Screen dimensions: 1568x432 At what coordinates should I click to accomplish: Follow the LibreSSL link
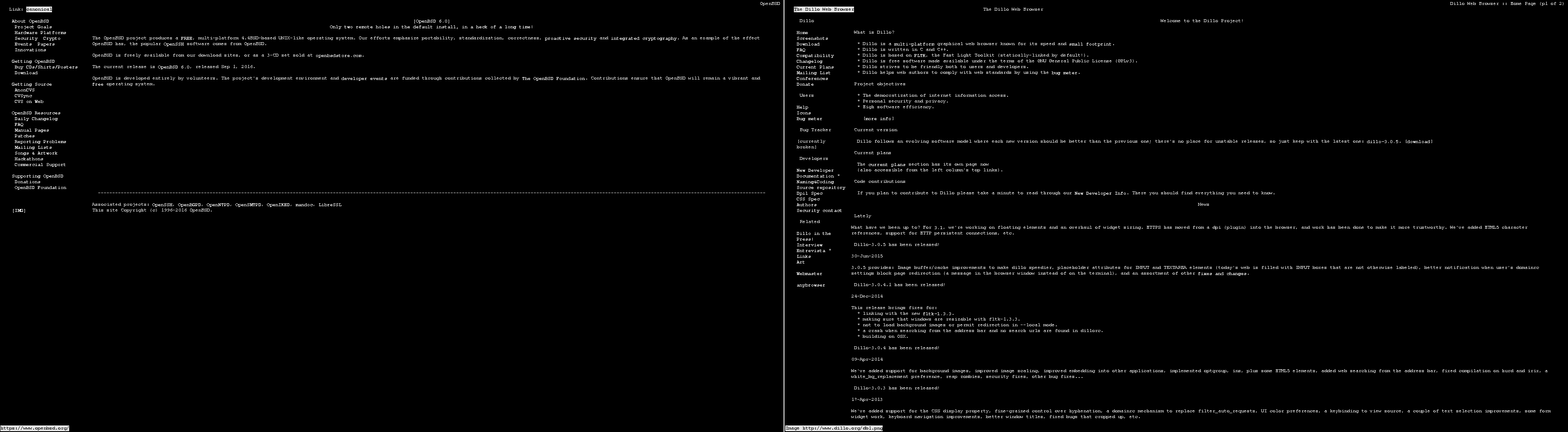330,205
